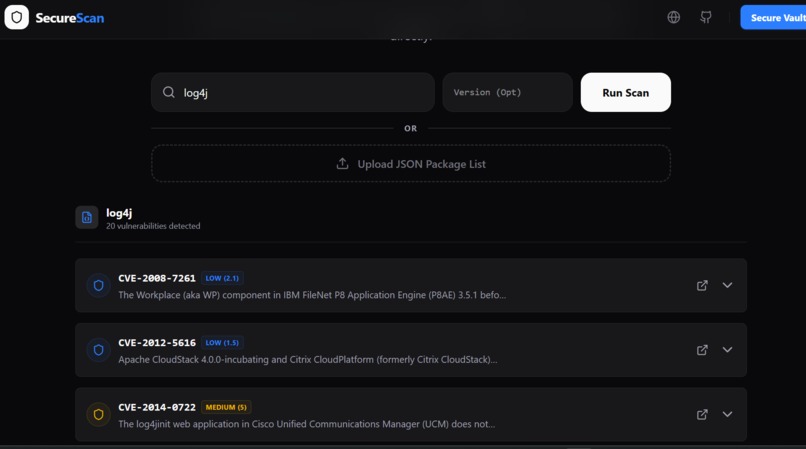Screen dimensions: 806x449
Task: Select the log4j results heading
Action: pyautogui.click(x=119, y=213)
